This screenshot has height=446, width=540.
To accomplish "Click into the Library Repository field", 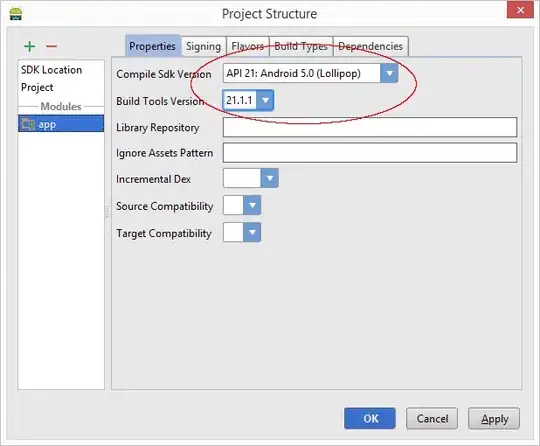I will tap(370, 127).
